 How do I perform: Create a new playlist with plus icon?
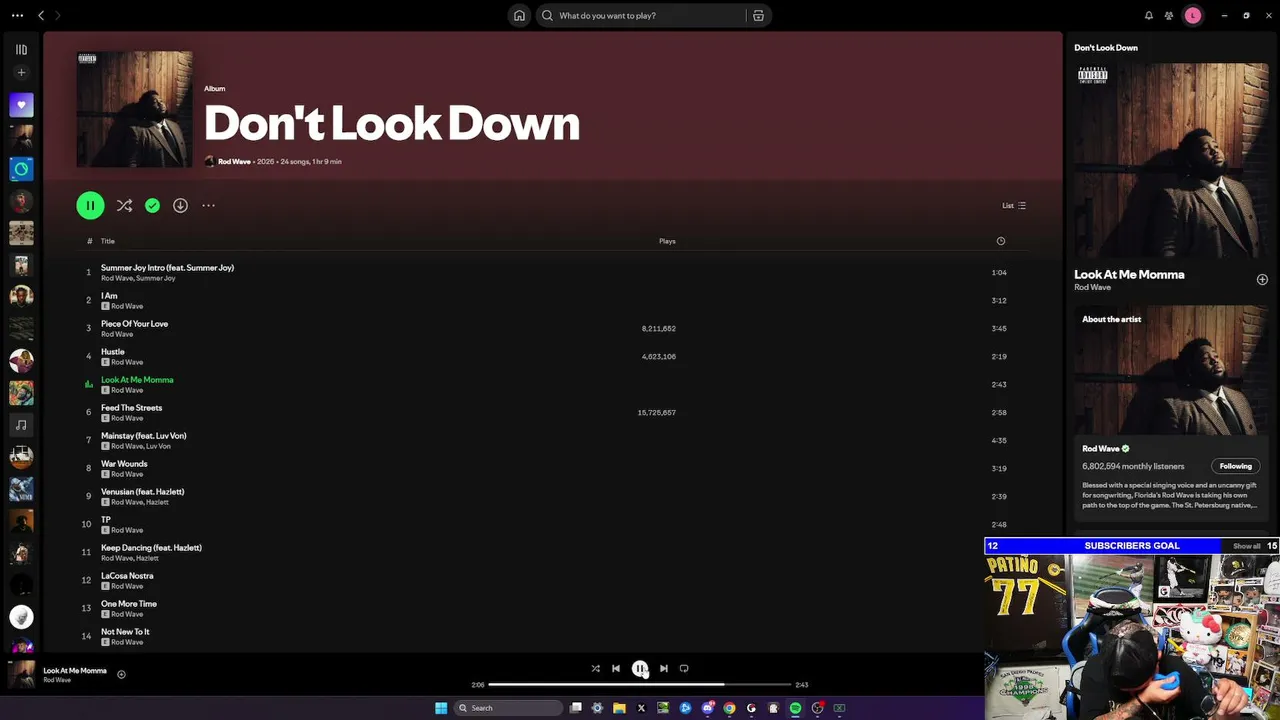tap(21, 72)
